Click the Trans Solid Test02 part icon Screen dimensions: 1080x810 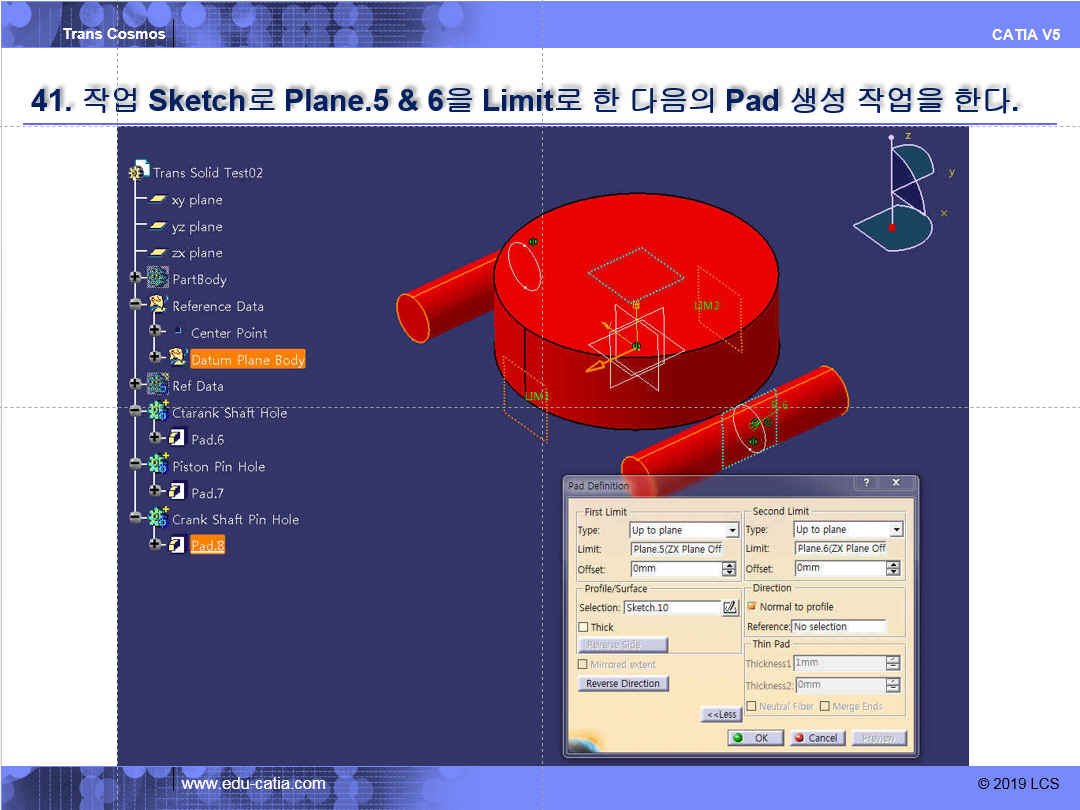coord(138,172)
